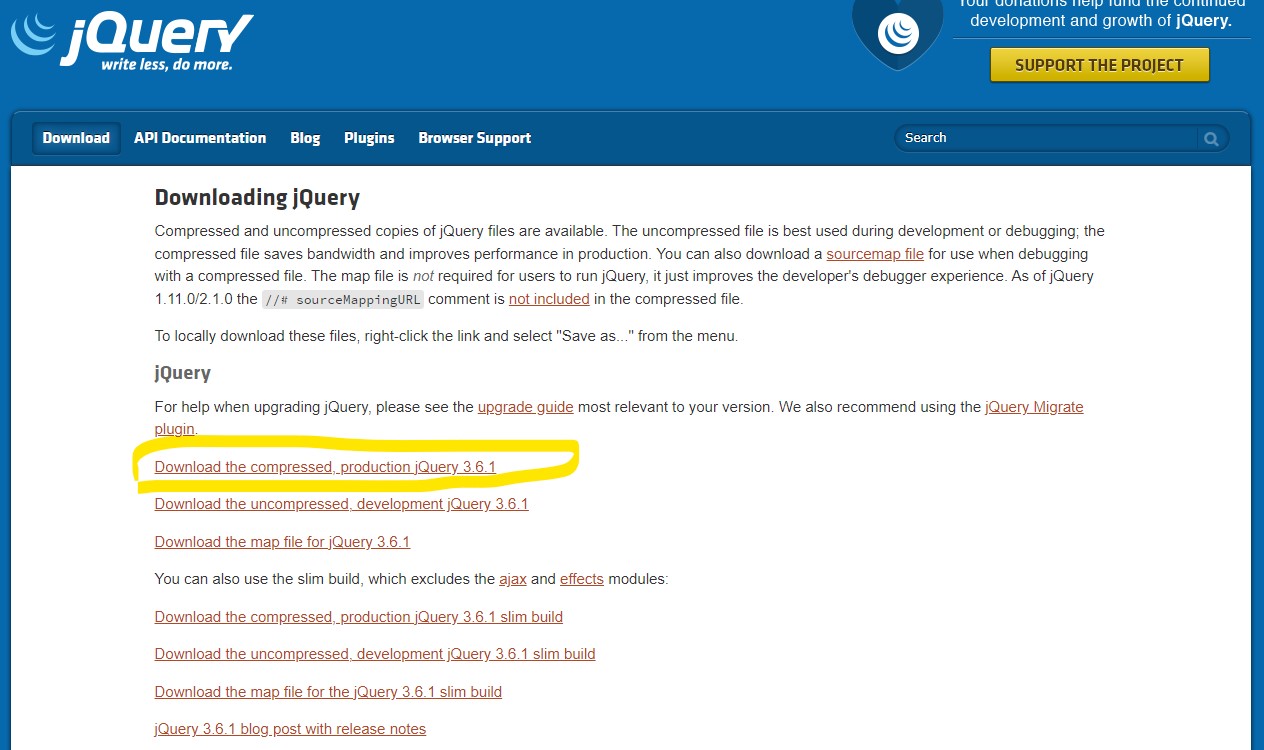The height and width of the screenshot is (750, 1264).
Task: Go to the Blog nav item
Action: point(305,138)
